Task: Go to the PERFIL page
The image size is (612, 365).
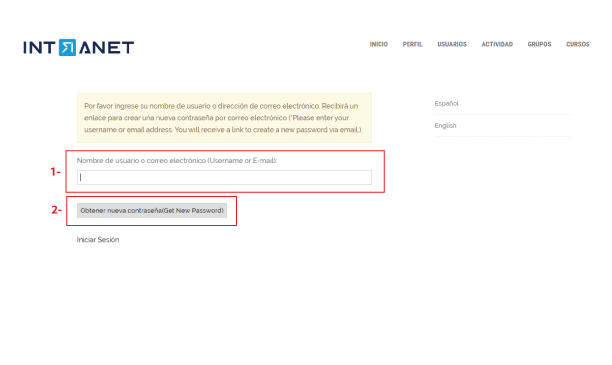Action: click(413, 45)
